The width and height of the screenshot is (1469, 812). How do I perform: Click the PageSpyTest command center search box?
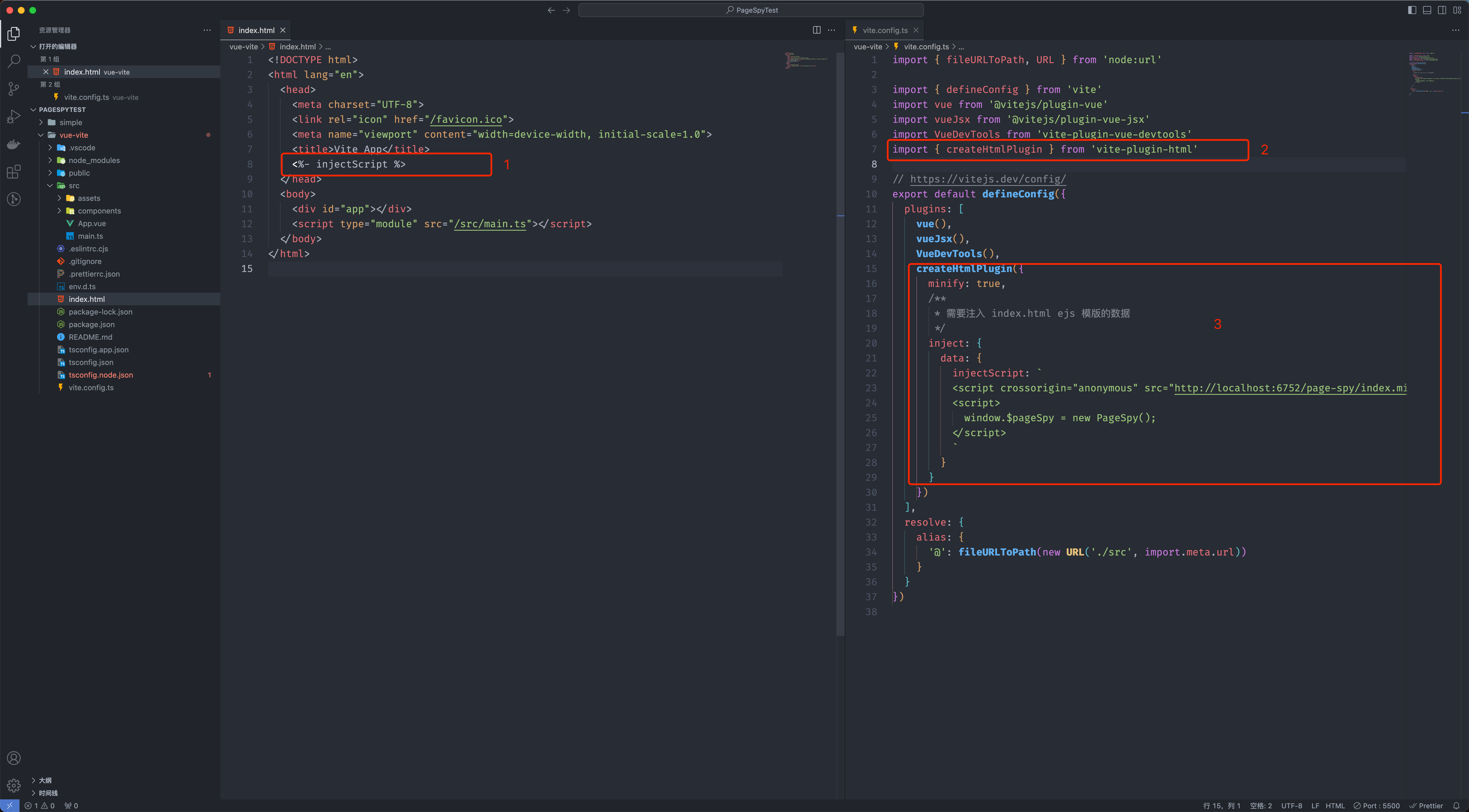751,10
